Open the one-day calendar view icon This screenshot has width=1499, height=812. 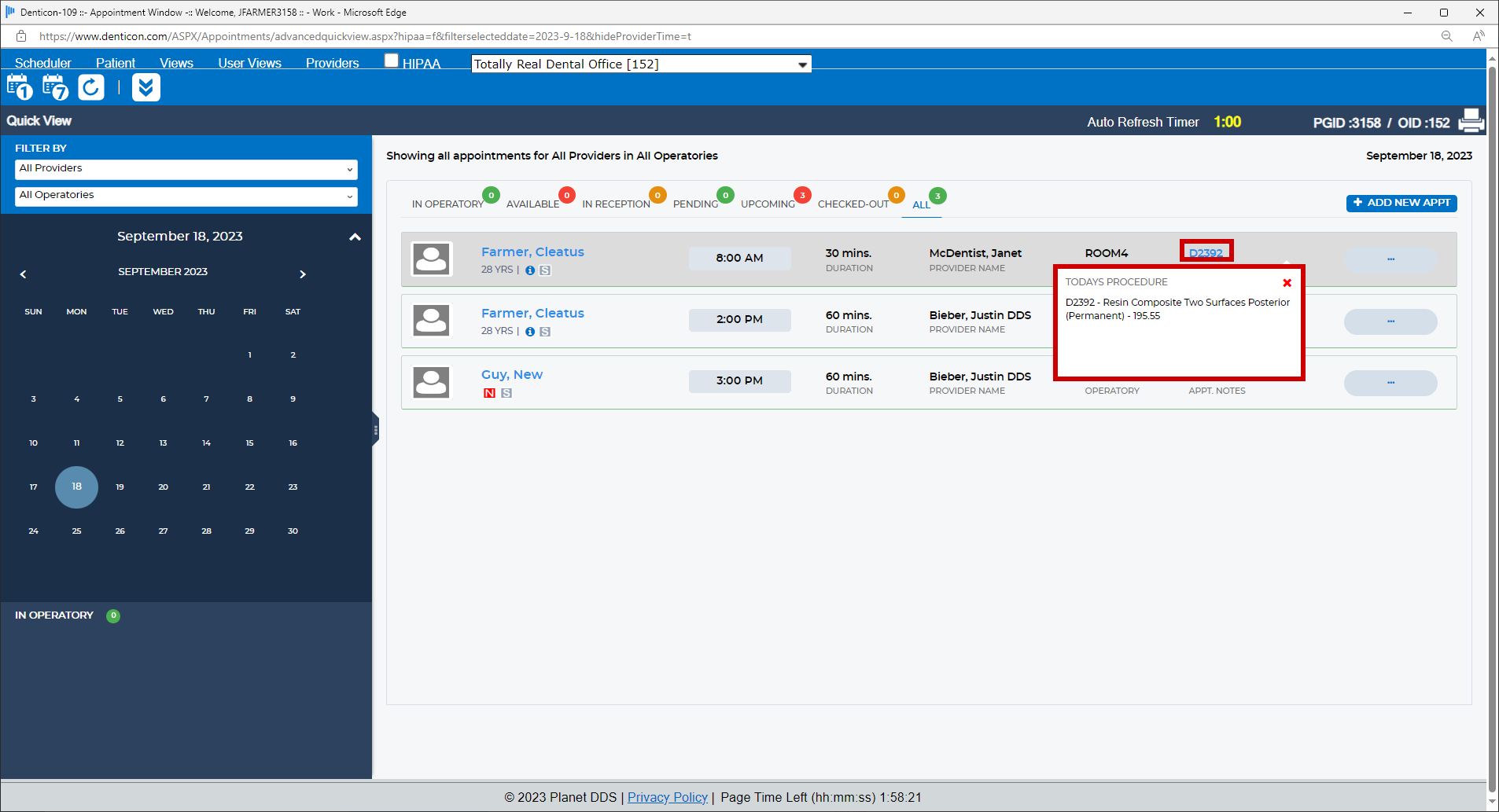20,87
